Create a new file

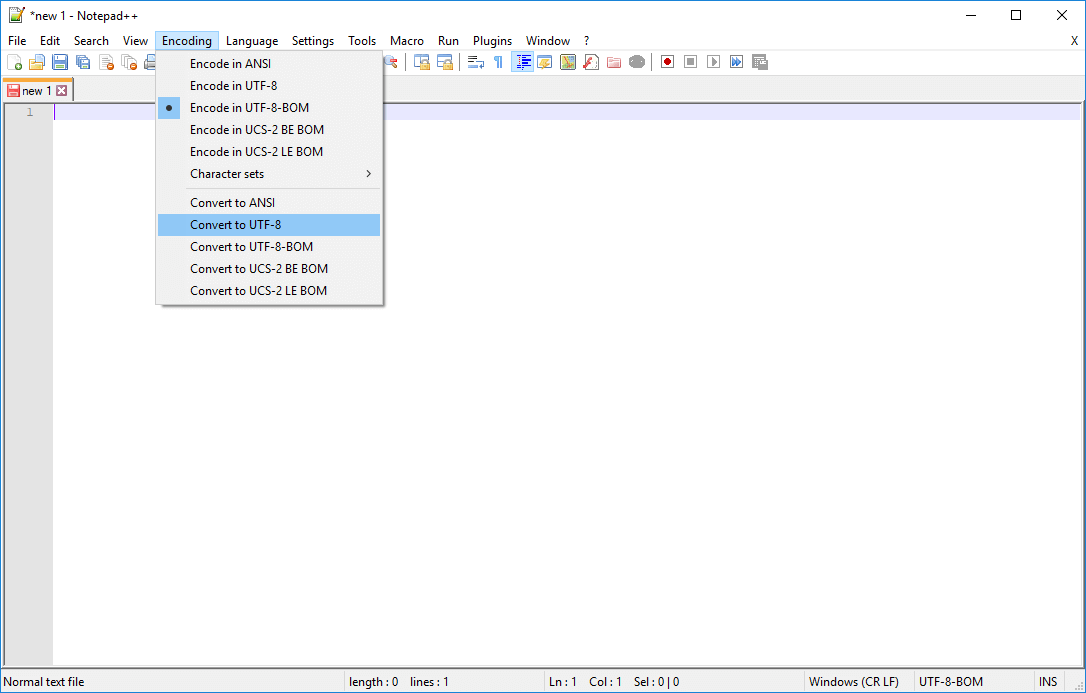click(16, 62)
